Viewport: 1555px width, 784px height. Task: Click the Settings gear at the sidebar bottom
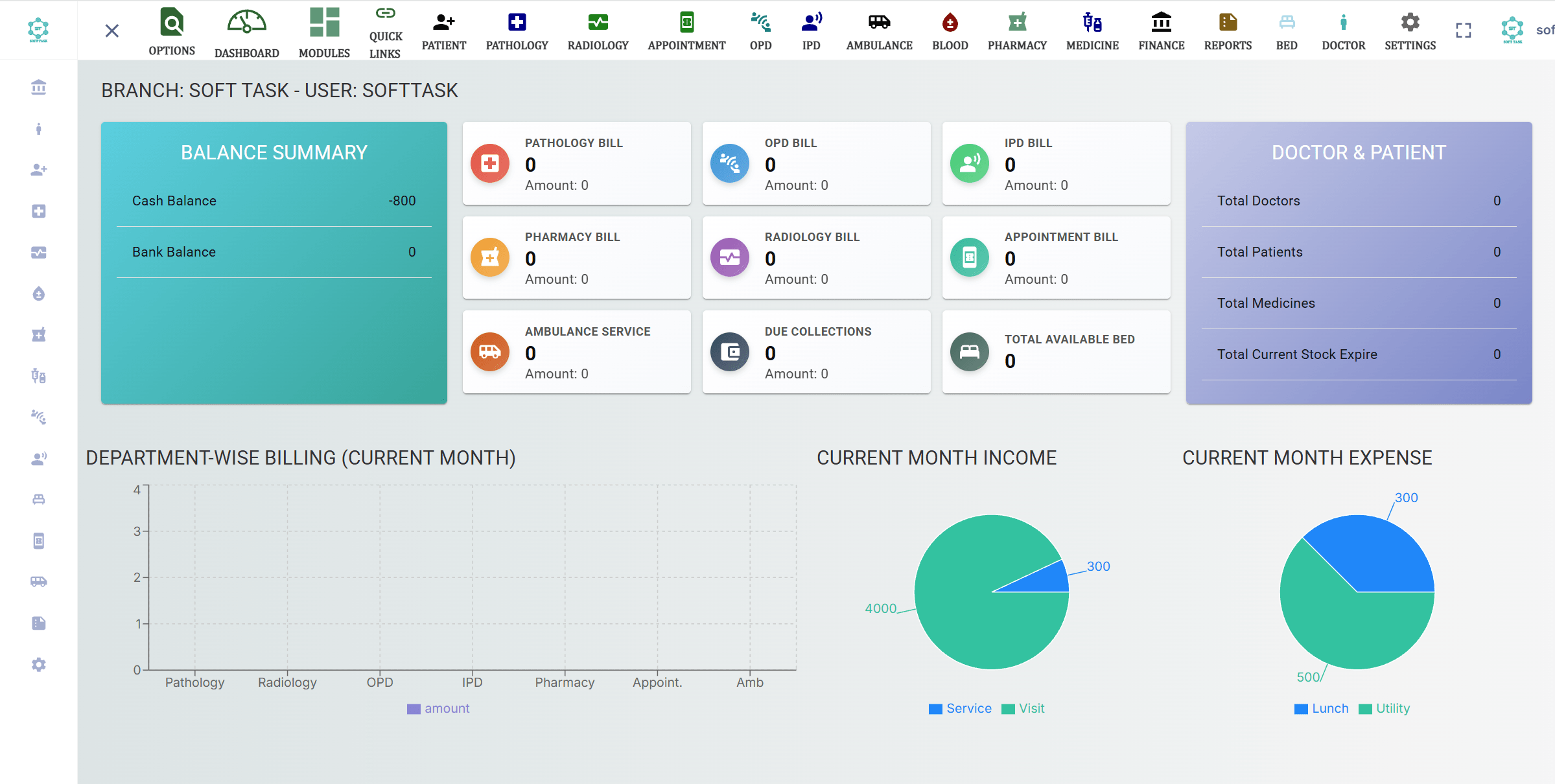click(39, 664)
